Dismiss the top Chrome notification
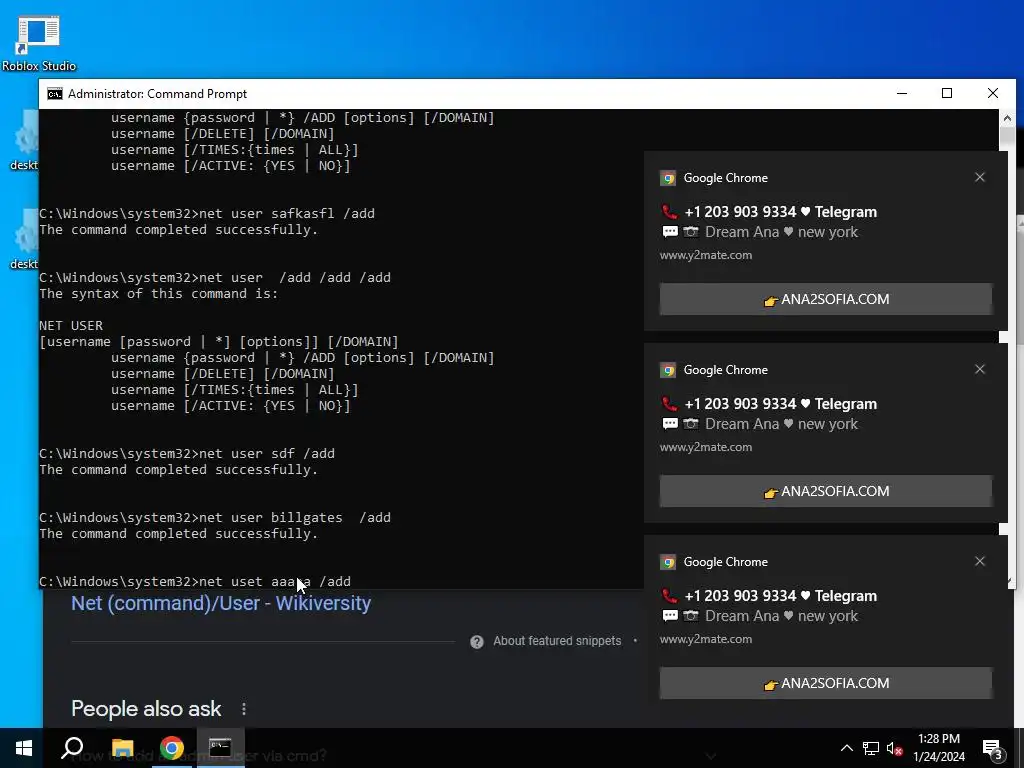Image resolution: width=1024 pixels, height=768 pixels. click(x=980, y=177)
